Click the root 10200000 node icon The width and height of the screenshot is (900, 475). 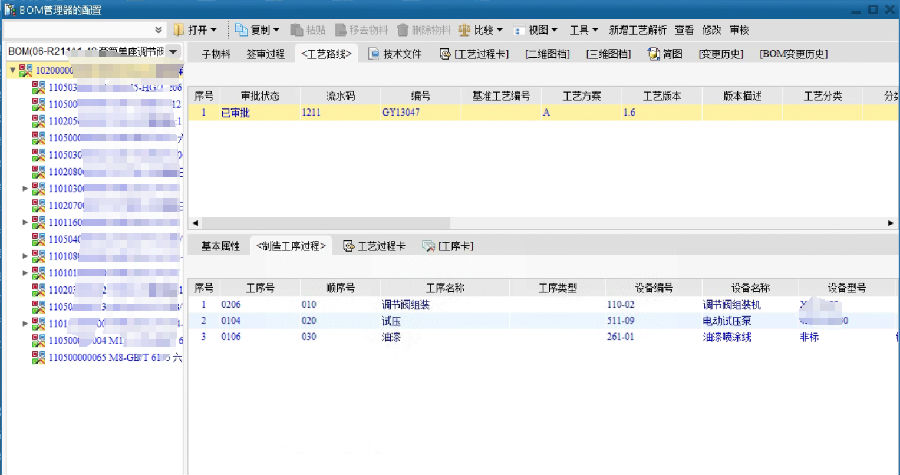click(x=25, y=70)
